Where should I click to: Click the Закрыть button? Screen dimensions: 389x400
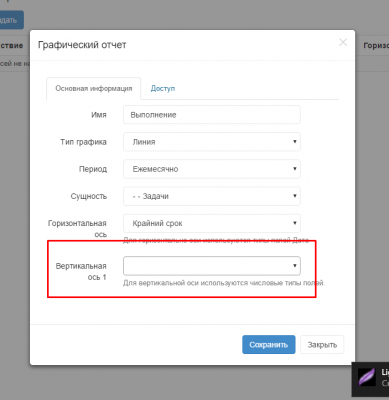[x=322, y=345]
